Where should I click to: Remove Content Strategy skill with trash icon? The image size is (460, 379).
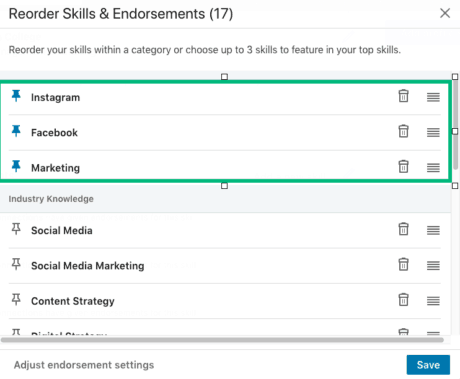click(403, 300)
